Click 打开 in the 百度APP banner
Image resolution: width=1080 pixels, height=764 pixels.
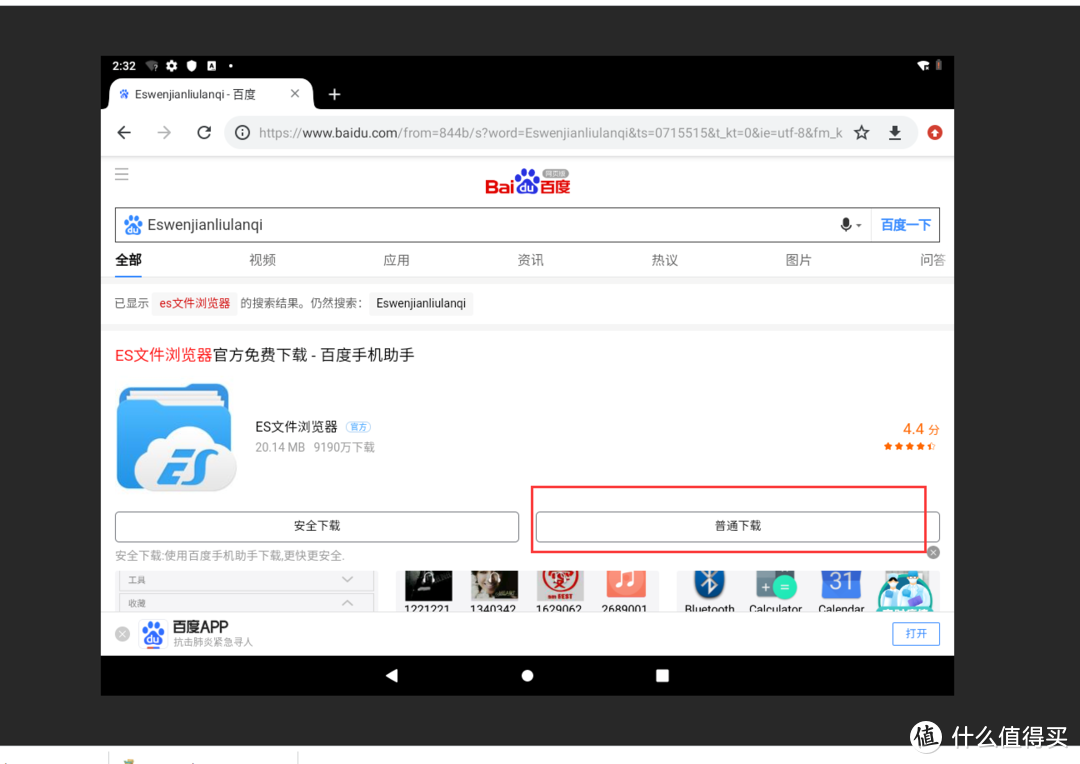(916, 634)
